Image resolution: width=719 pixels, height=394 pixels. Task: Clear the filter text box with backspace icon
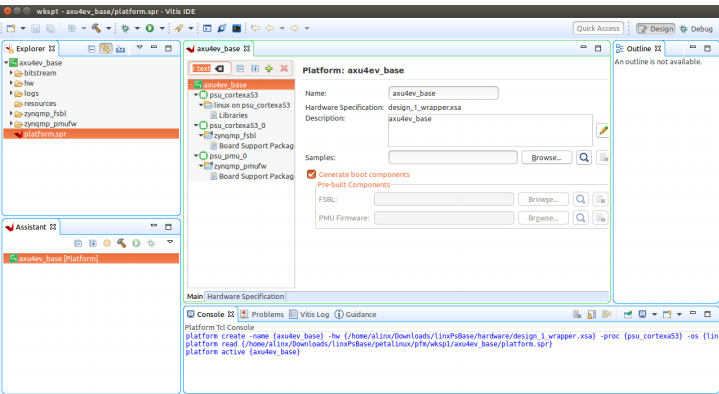220,68
